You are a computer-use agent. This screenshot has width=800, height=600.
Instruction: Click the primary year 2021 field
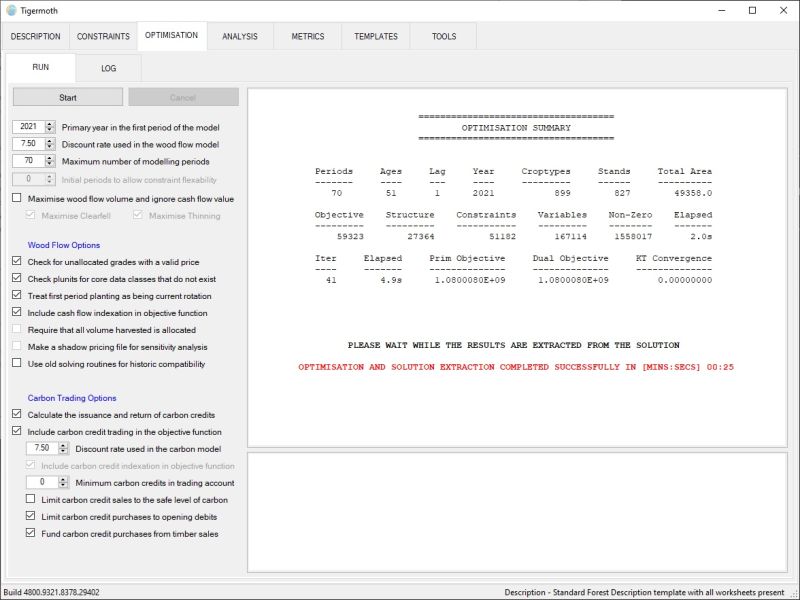click(x=29, y=127)
